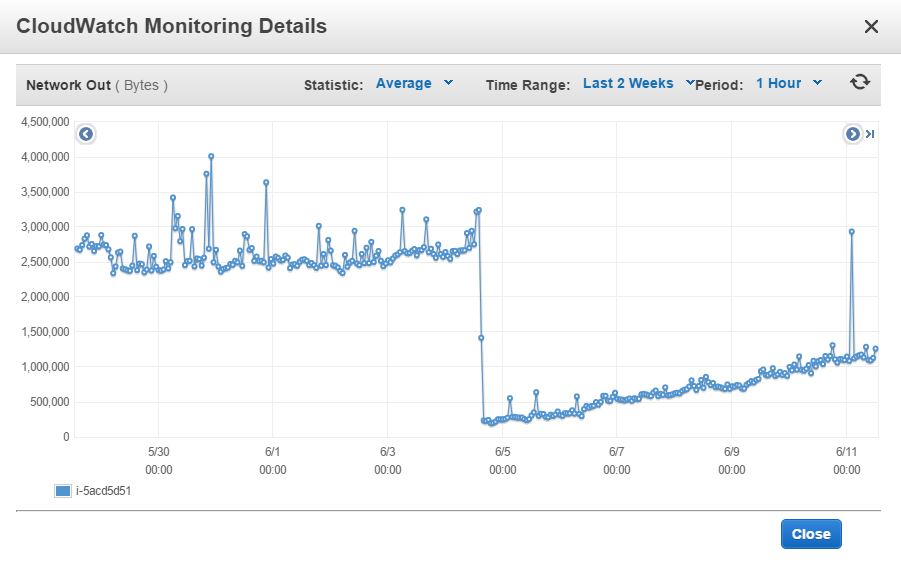Click the Close button
901x565 pixels.
coord(811,534)
